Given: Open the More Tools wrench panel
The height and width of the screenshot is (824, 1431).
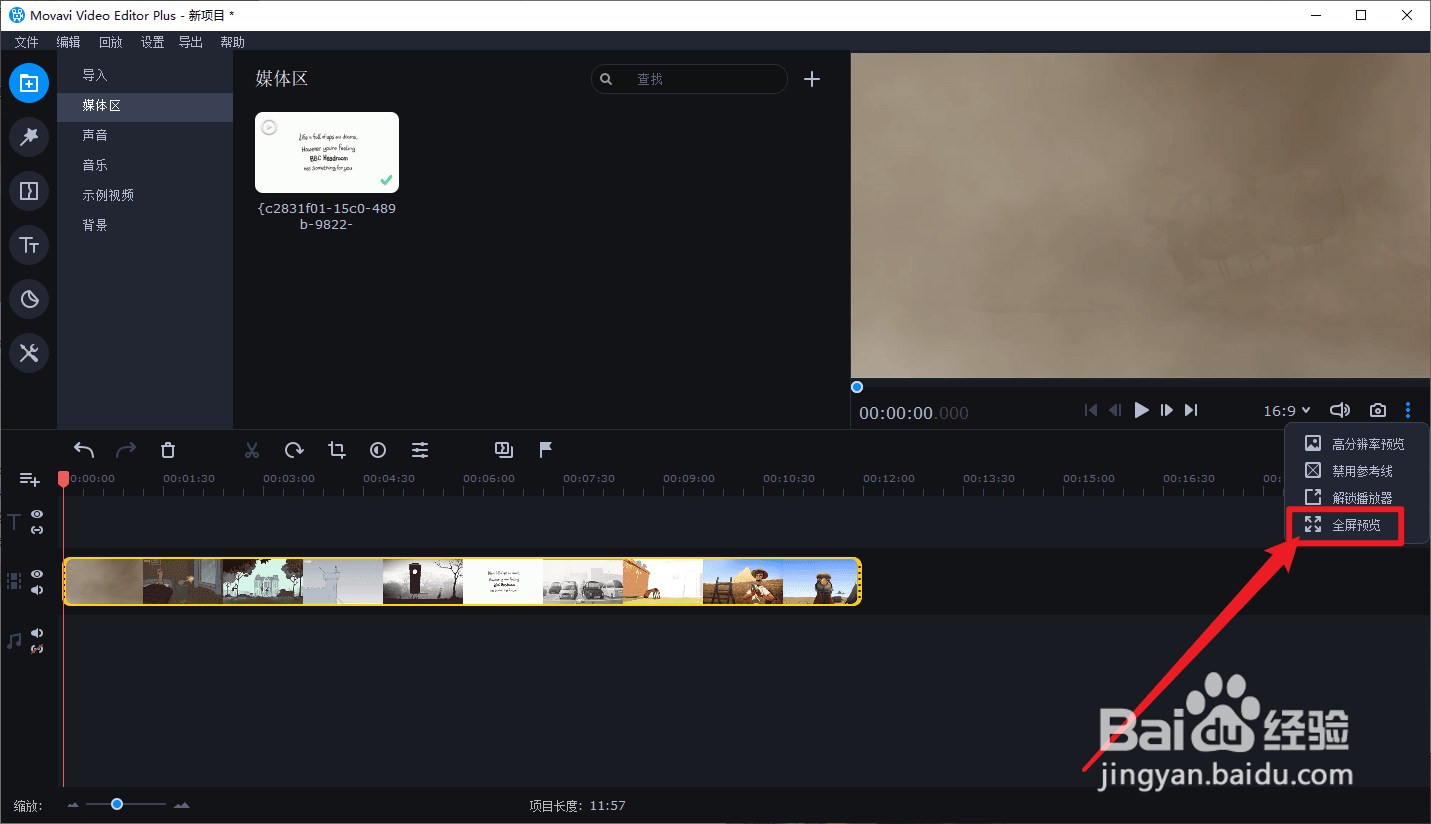Looking at the screenshot, I should point(29,353).
